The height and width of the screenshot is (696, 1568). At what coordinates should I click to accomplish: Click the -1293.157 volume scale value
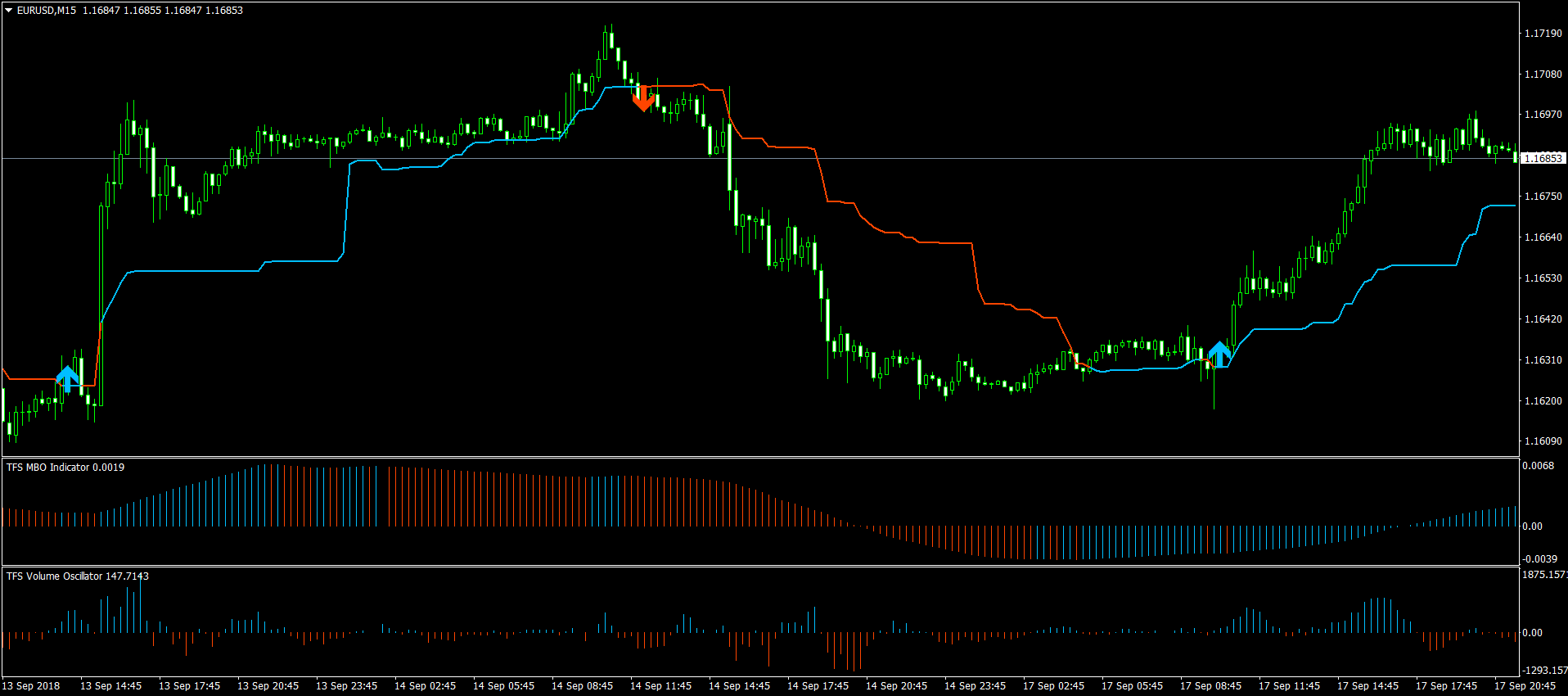tap(1543, 671)
